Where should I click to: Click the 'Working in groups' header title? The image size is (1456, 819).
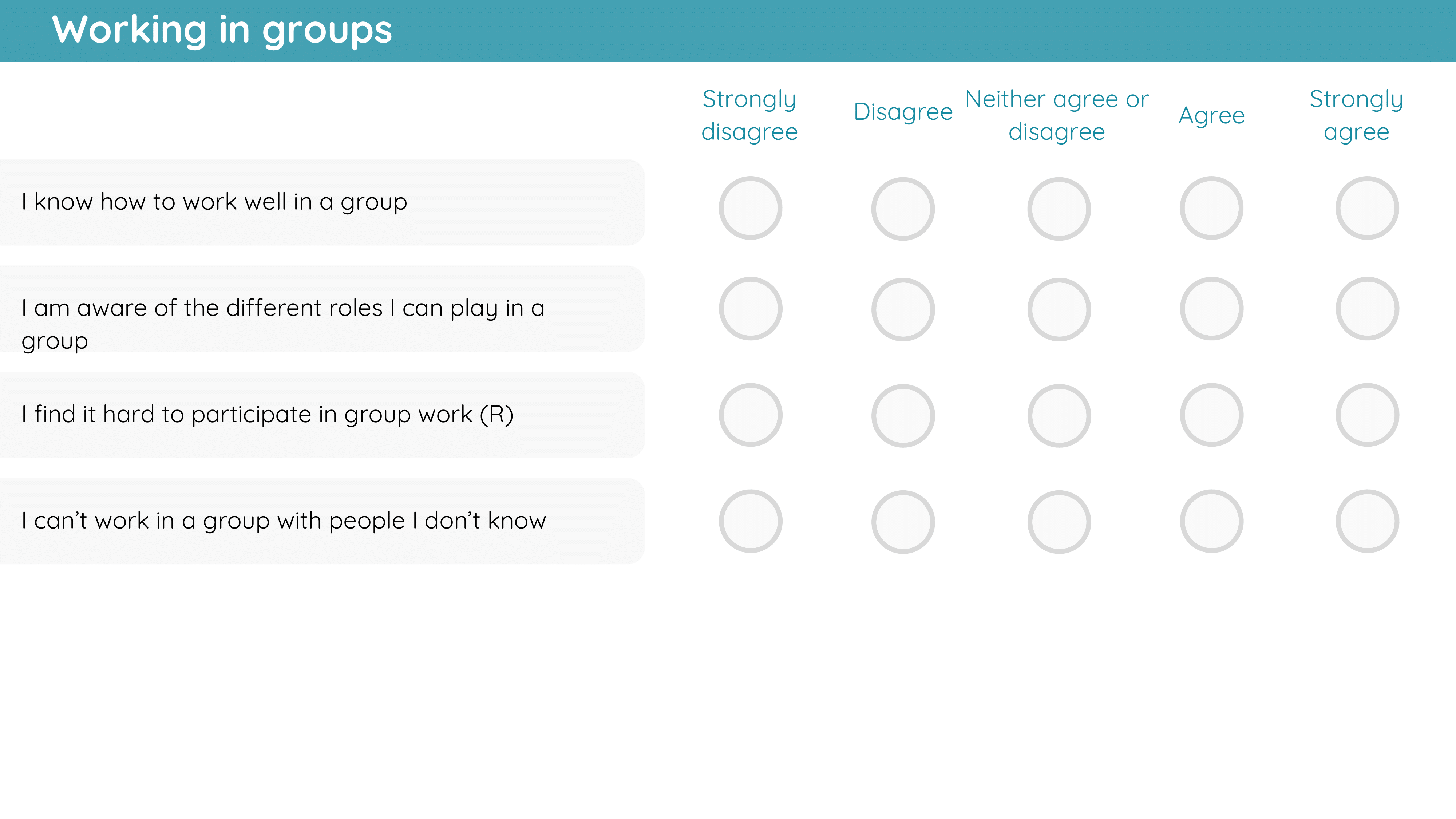222,30
